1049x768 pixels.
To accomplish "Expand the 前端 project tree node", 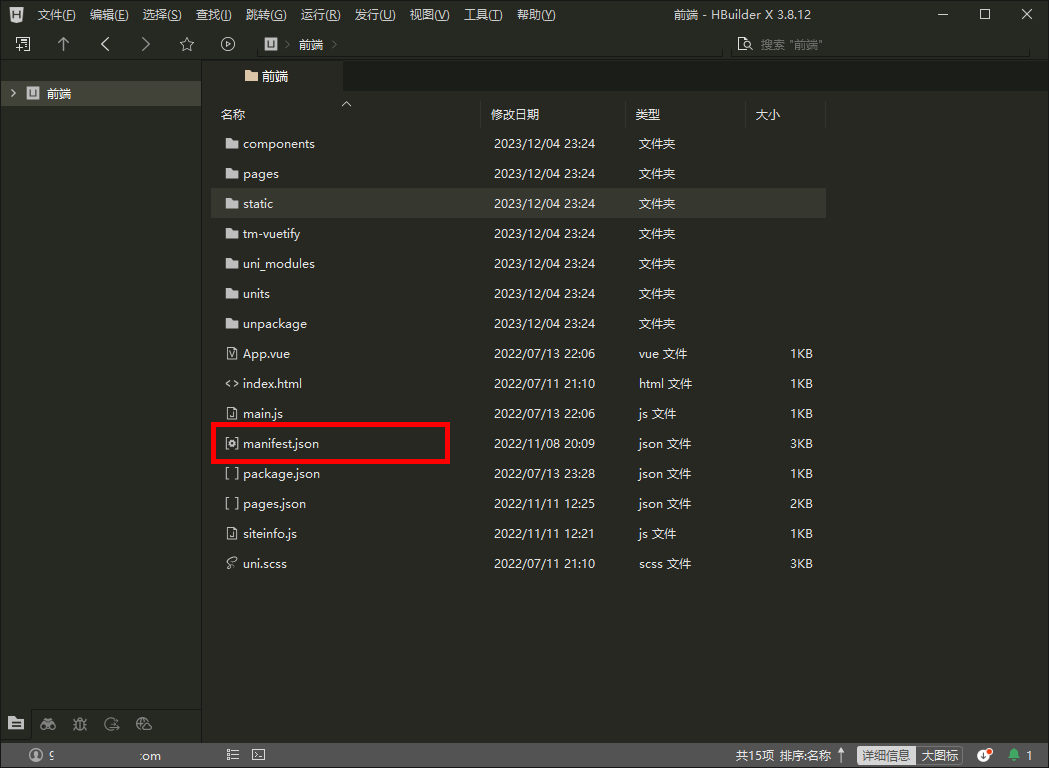I will 13,93.
